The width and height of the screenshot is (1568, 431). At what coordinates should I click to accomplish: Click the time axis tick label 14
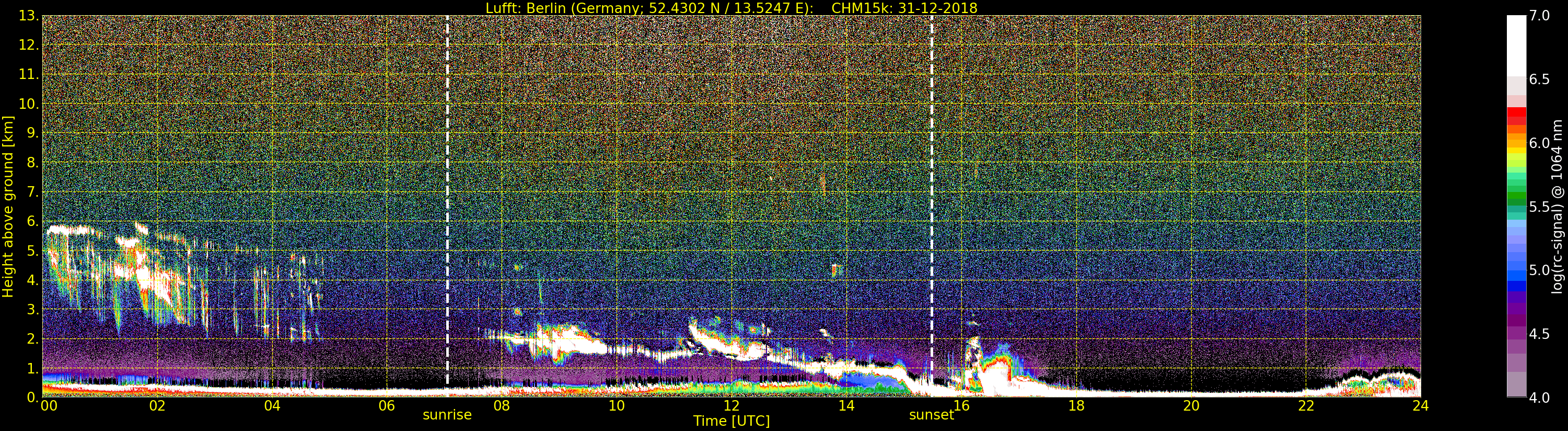click(x=846, y=406)
